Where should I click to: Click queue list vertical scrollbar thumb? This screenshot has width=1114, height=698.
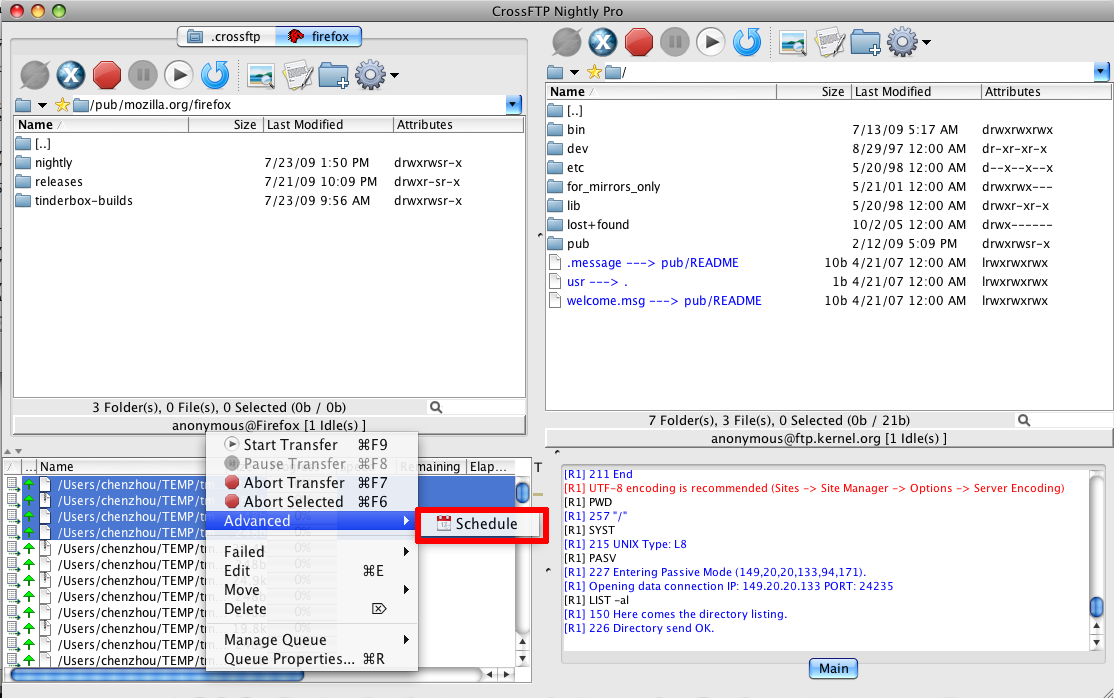[523, 493]
